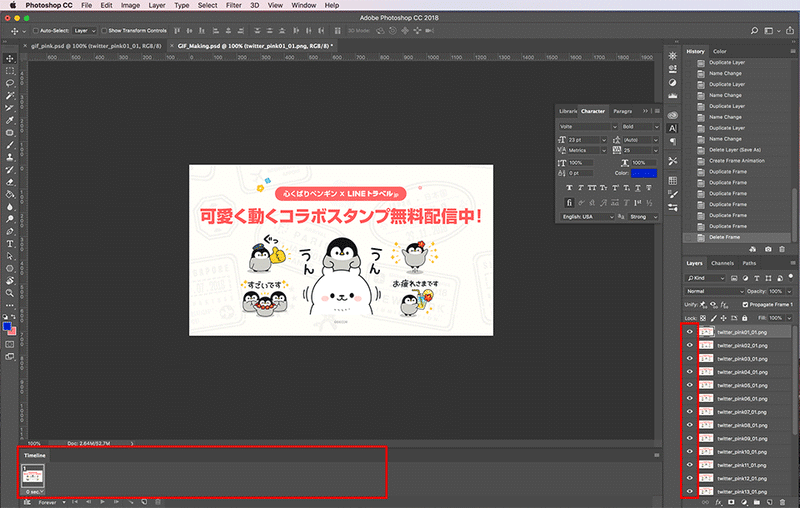Apply Underline style in Character panel
800x508 pixels.
pyautogui.click(x=638, y=188)
